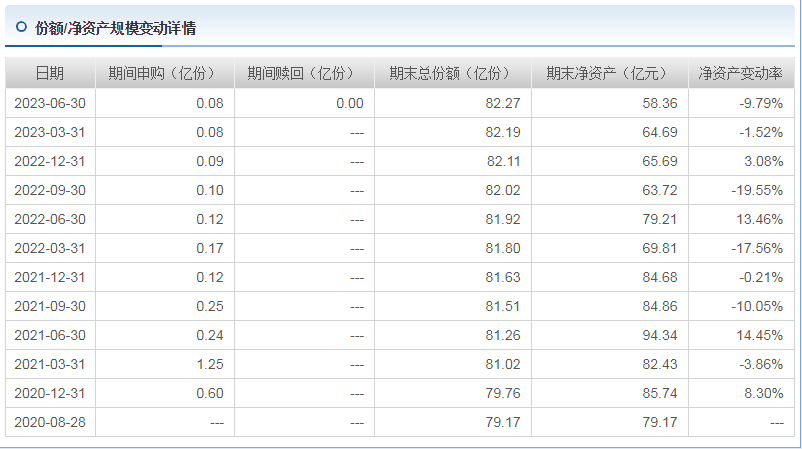
Task: Click total shares value 82.27
Action: coord(503,103)
